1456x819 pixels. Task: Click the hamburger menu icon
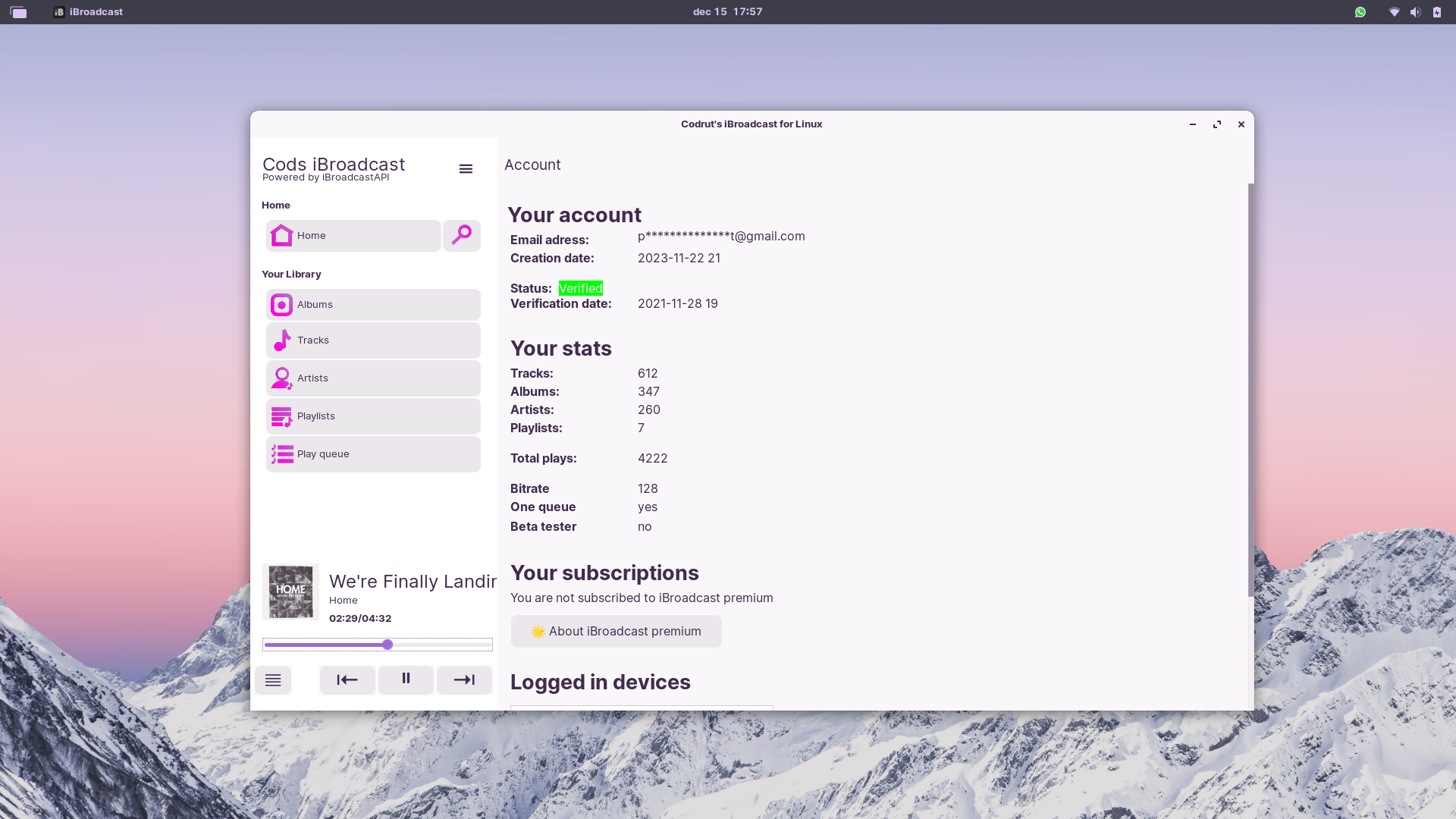(x=465, y=168)
